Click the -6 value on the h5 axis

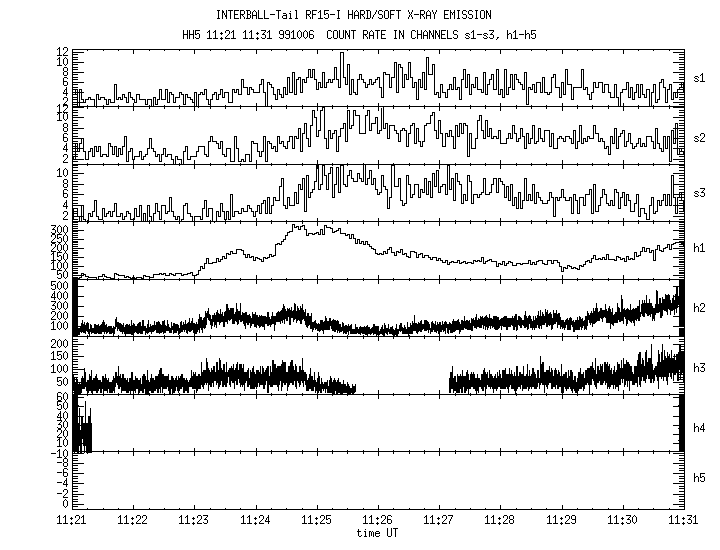[62, 473]
